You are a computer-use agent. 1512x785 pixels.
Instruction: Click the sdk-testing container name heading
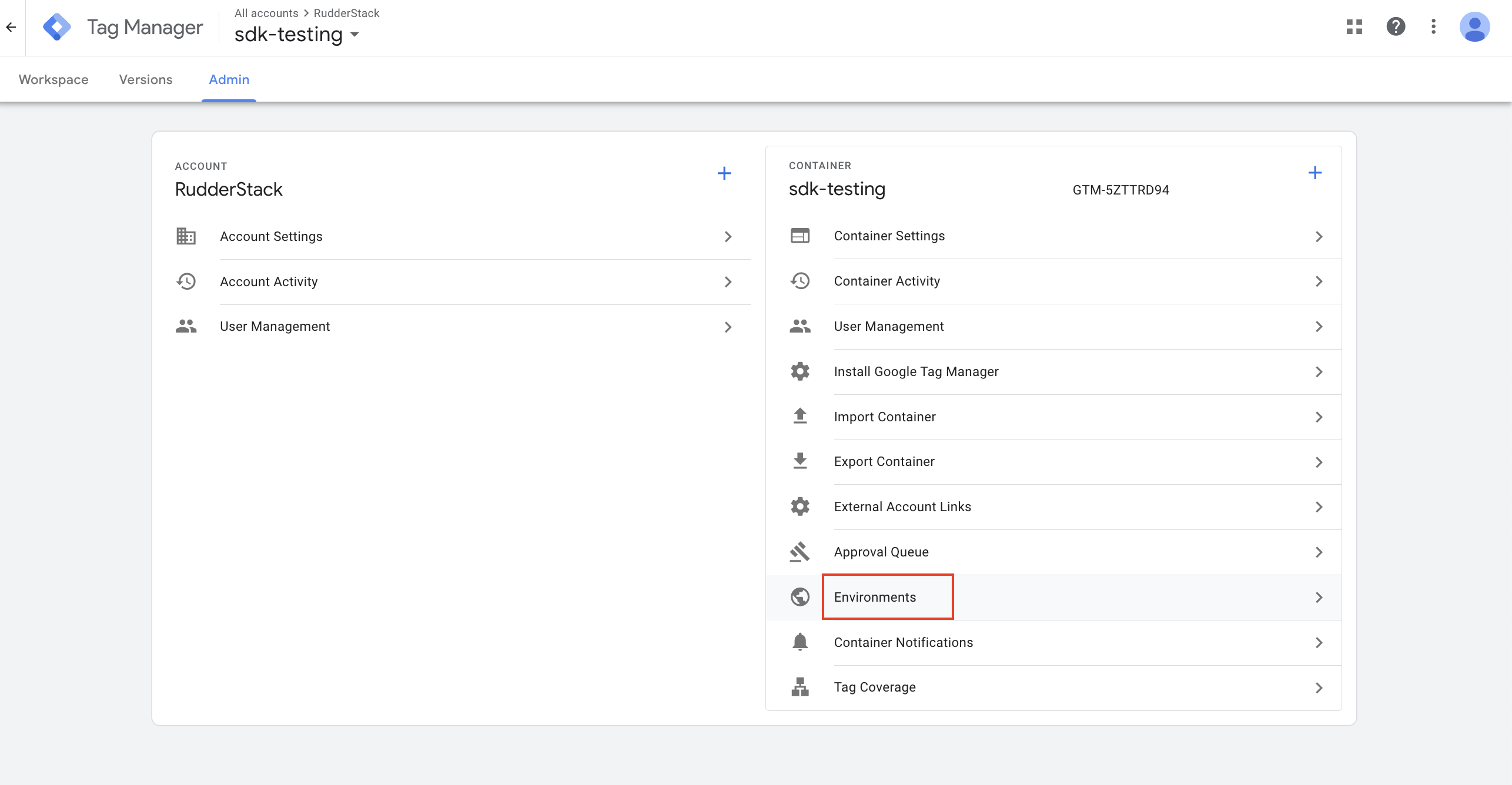click(x=837, y=189)
